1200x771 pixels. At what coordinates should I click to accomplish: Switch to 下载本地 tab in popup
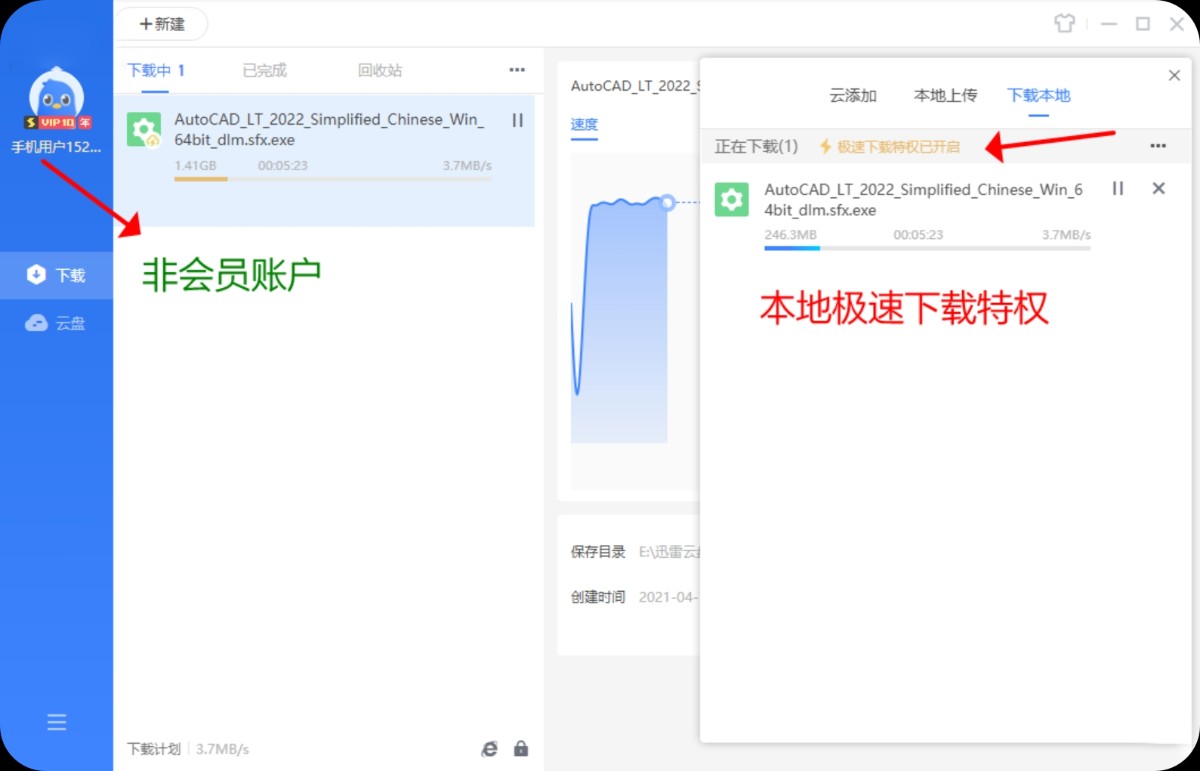pyautogui.click(x=1039, y=95)
